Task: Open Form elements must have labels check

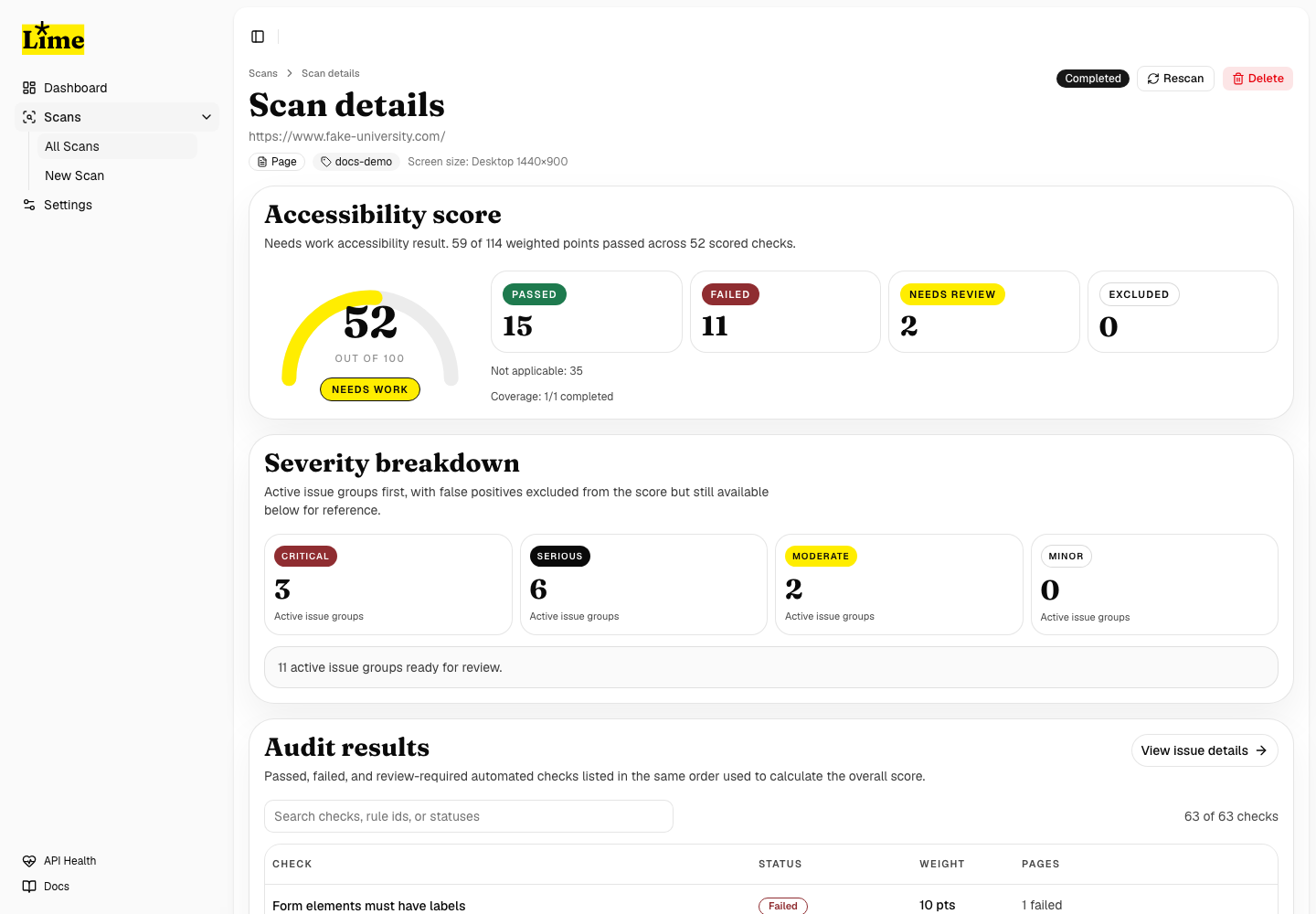Action: (x=368, y=906)
